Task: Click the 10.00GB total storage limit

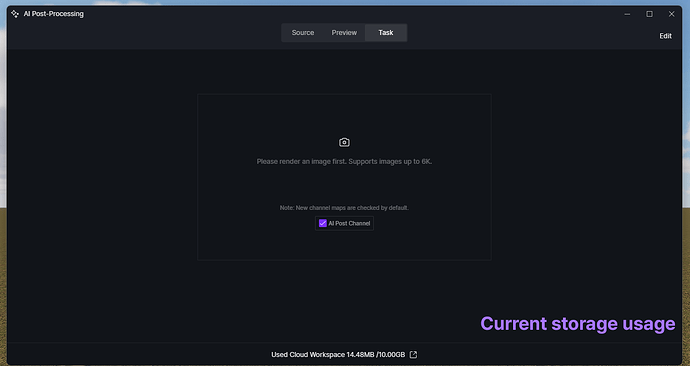Action: (x=392, y=355)
